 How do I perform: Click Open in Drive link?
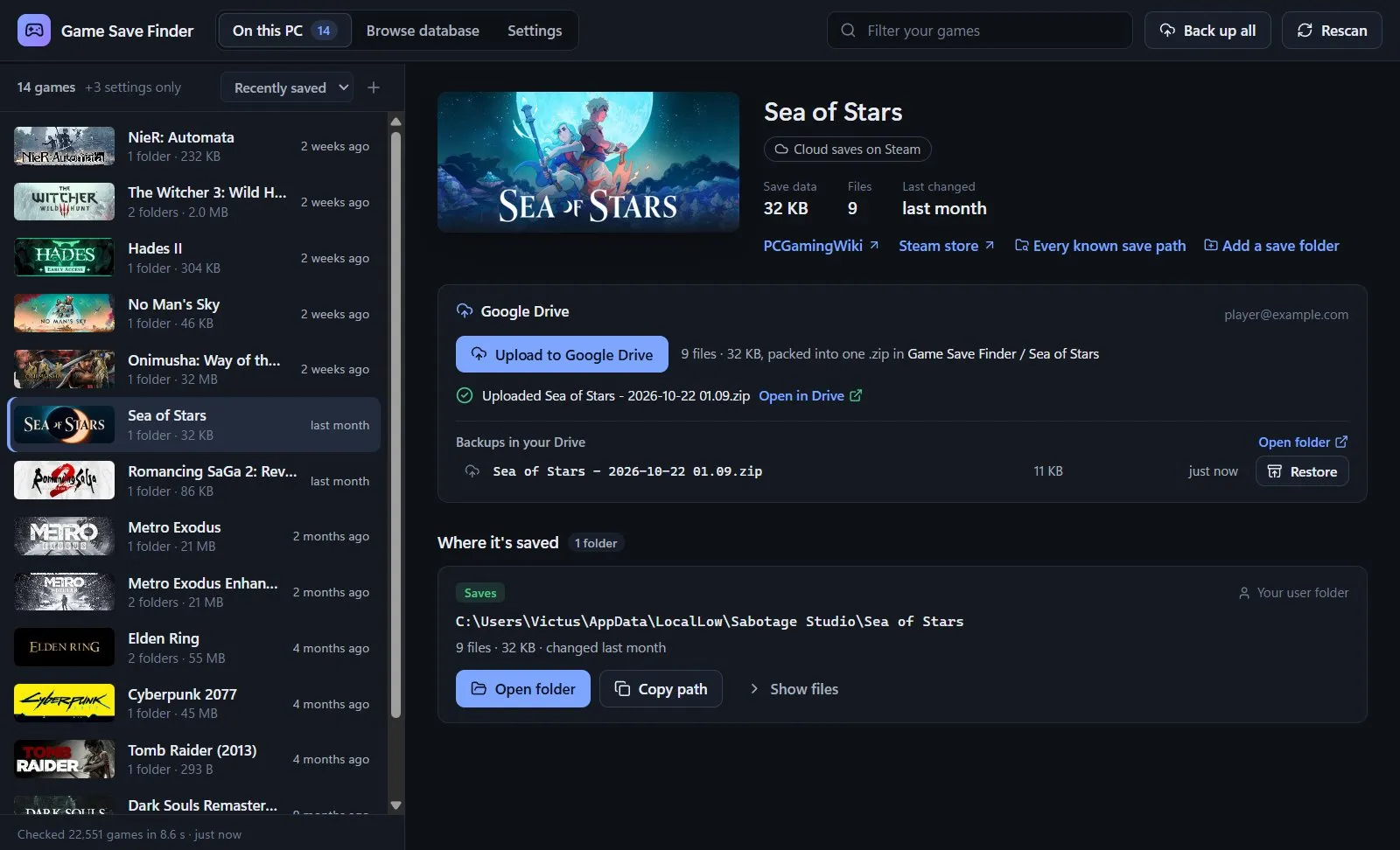pos(810,395)
